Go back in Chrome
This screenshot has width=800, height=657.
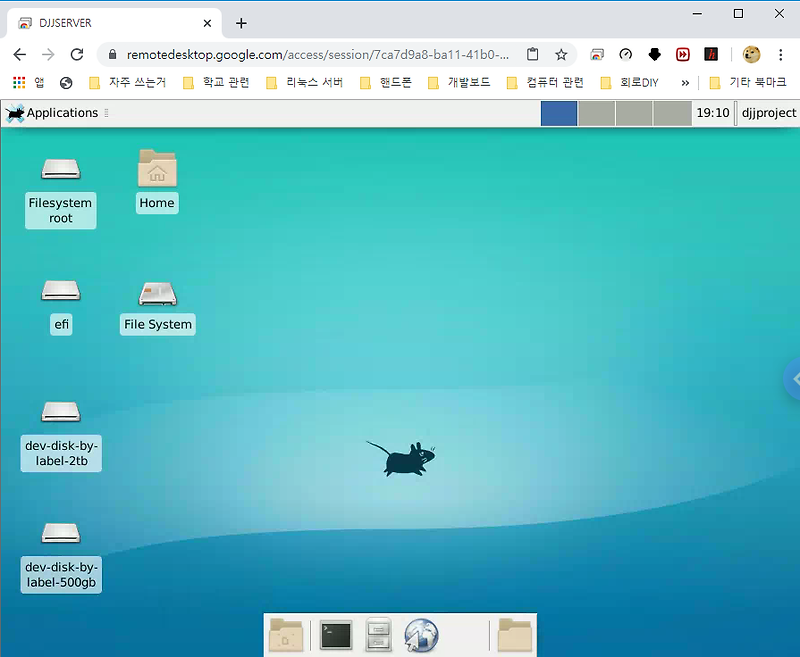[19, 55]
